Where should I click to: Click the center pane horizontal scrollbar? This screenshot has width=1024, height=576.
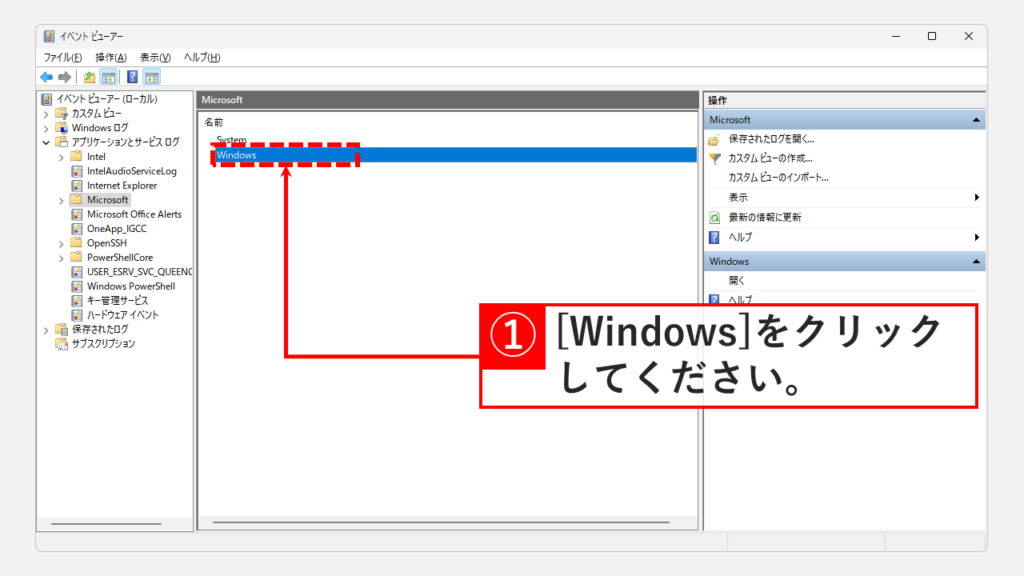pos(441,522)
